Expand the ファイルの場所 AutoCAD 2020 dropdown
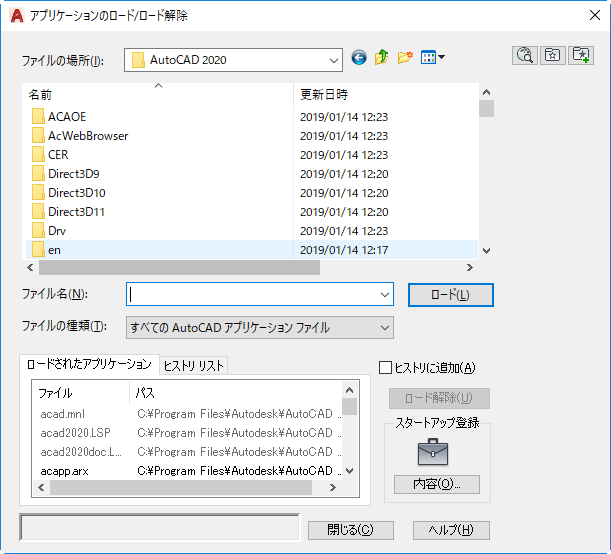The height and width of the screenshot is (554, 611). pos(333,60)
